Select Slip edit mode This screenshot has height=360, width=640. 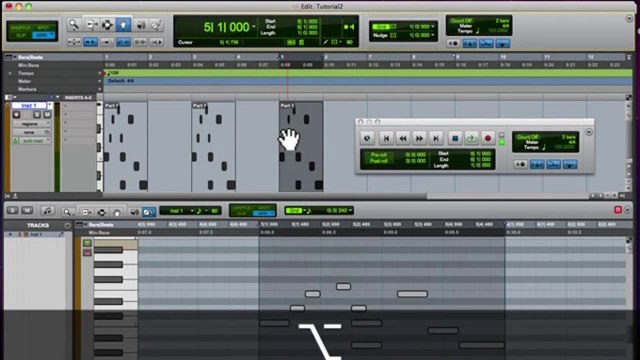coord(20,35)
